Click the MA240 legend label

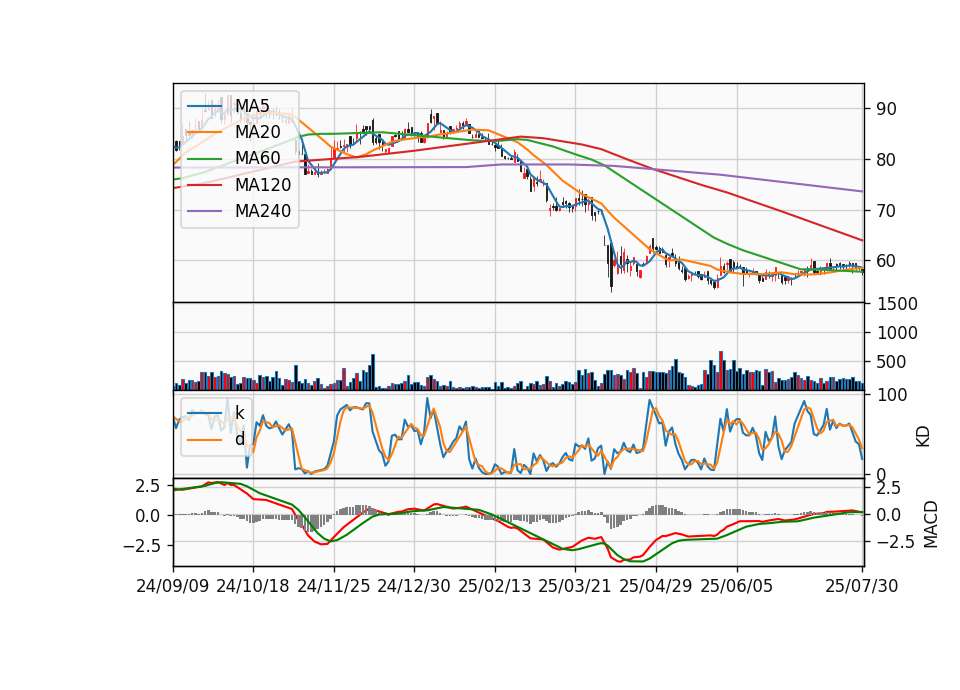coord(263,211)
